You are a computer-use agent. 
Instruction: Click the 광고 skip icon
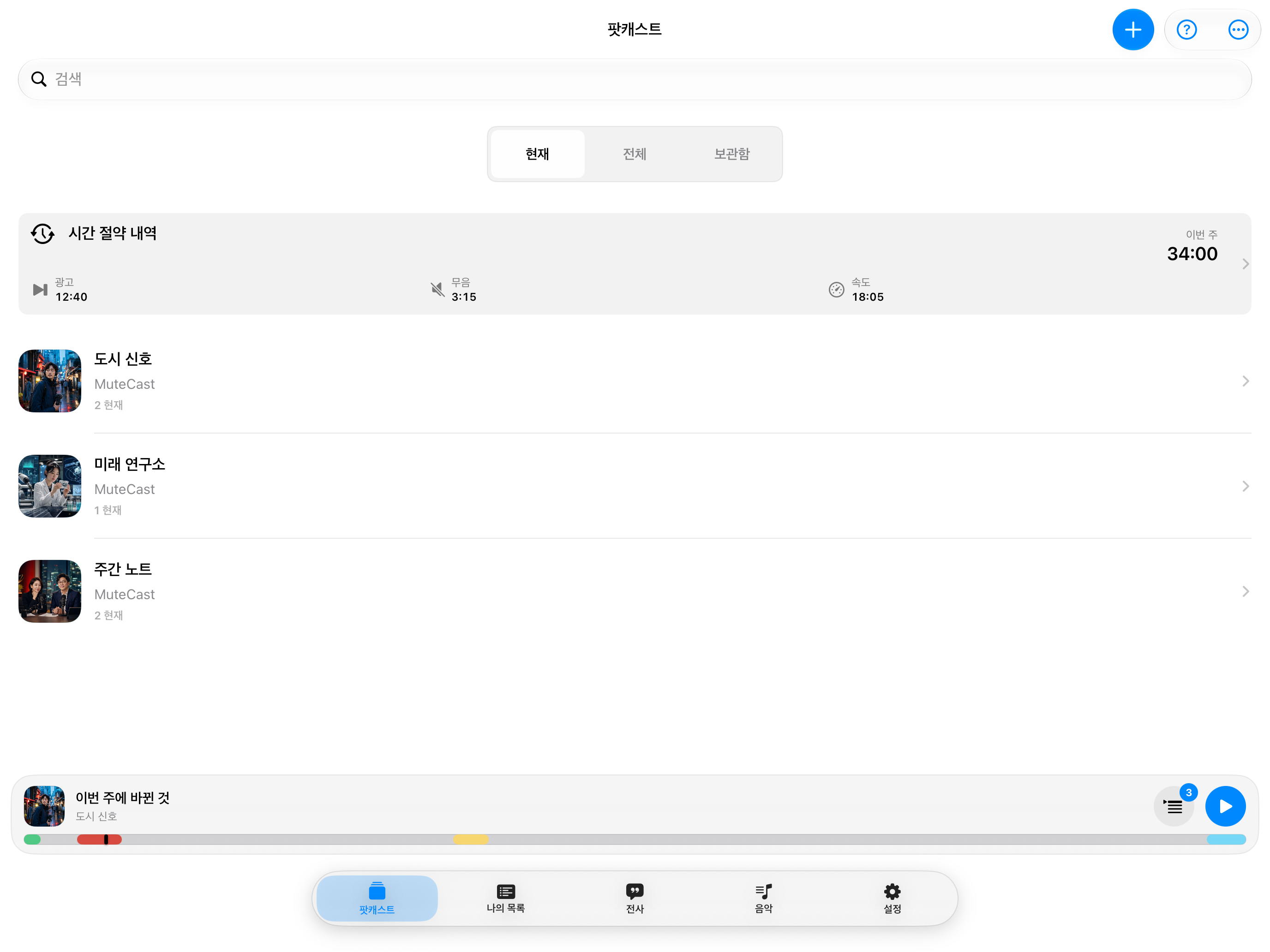(x=40, y=290)
